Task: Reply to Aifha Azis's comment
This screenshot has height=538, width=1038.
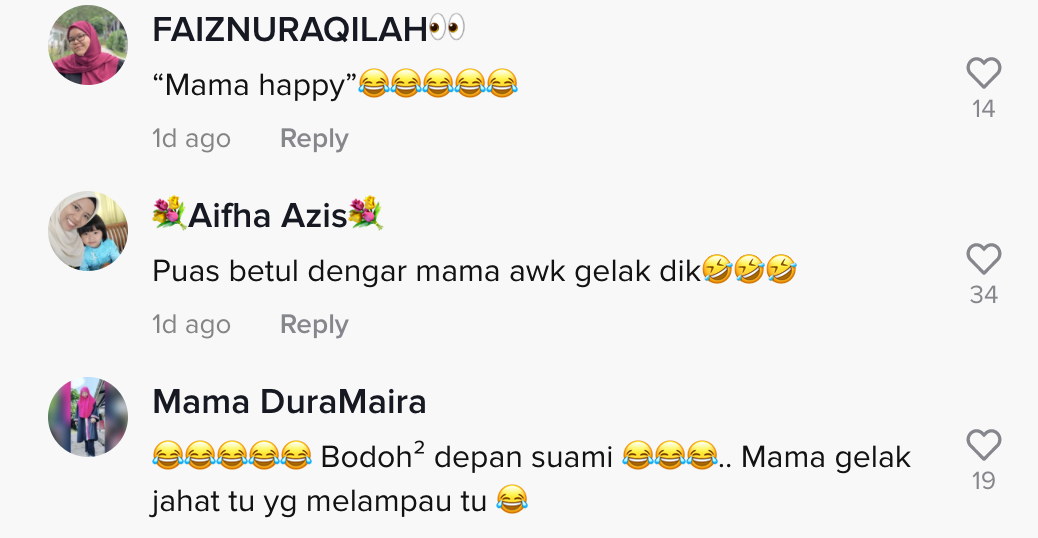Action: pos(314,325)
